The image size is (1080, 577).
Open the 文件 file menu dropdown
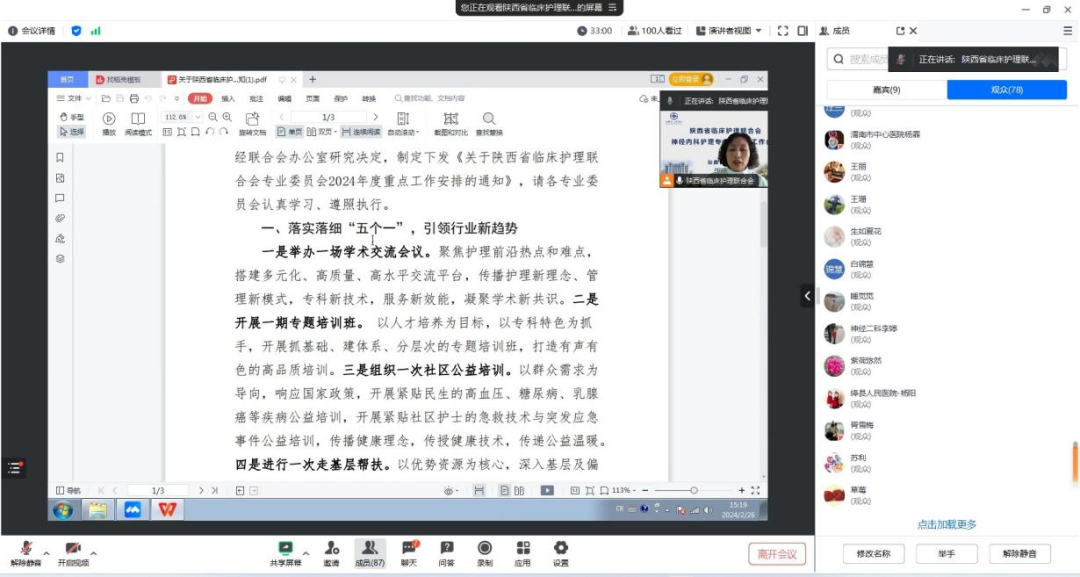click(73, 98)
